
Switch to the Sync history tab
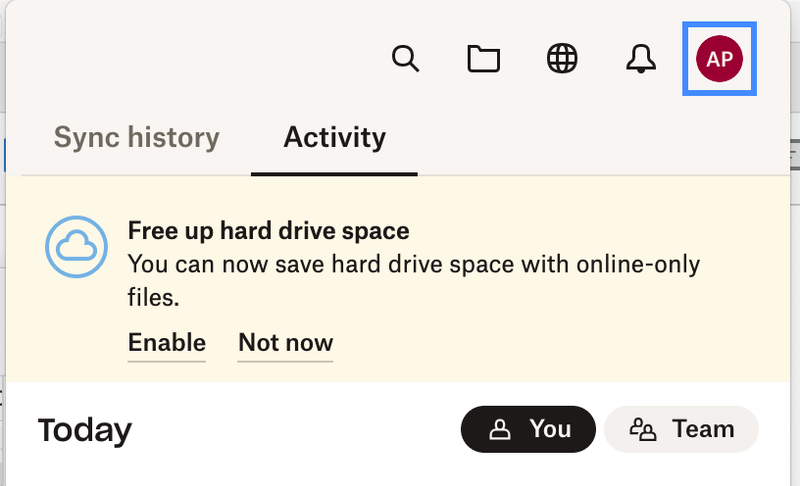pyautogui.click(x=136, y=137)
